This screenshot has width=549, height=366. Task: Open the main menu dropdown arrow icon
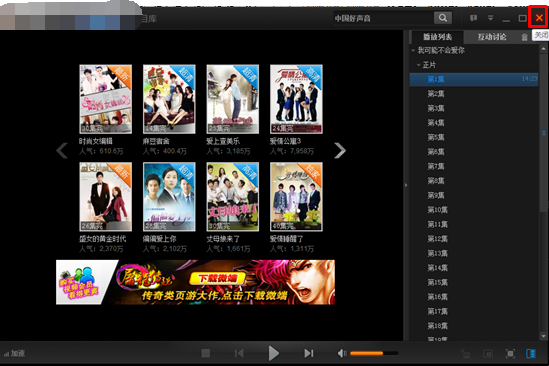(x=491, y=18)
